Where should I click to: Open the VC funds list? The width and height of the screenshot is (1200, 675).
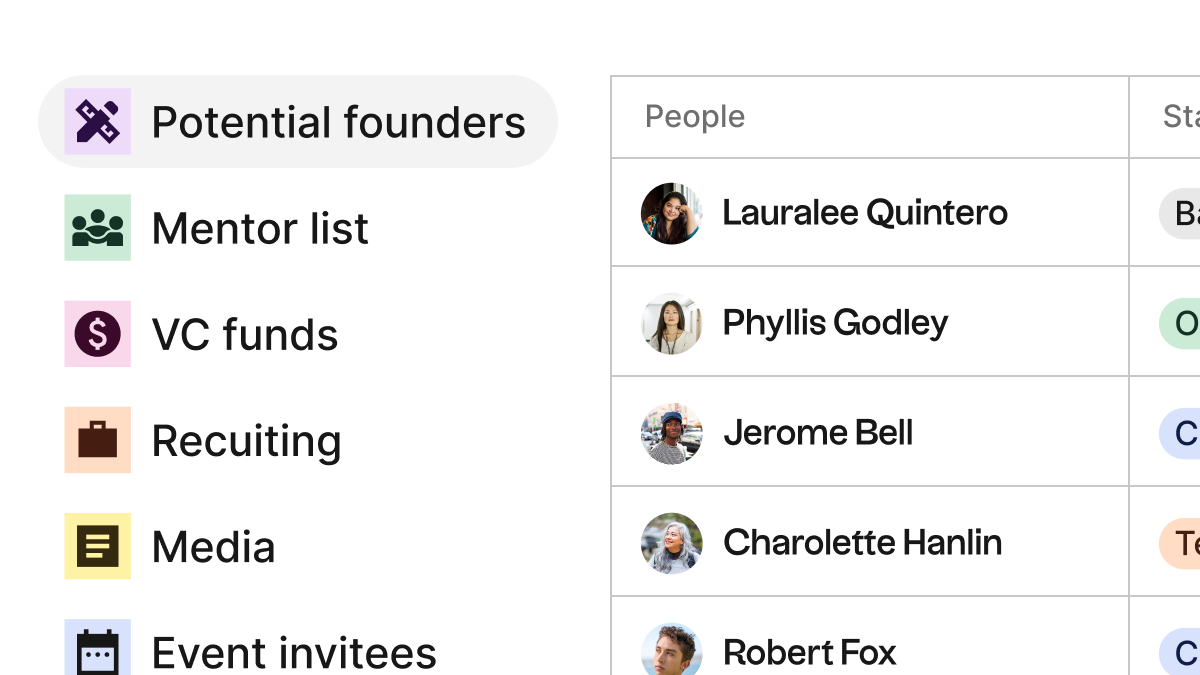245,334
